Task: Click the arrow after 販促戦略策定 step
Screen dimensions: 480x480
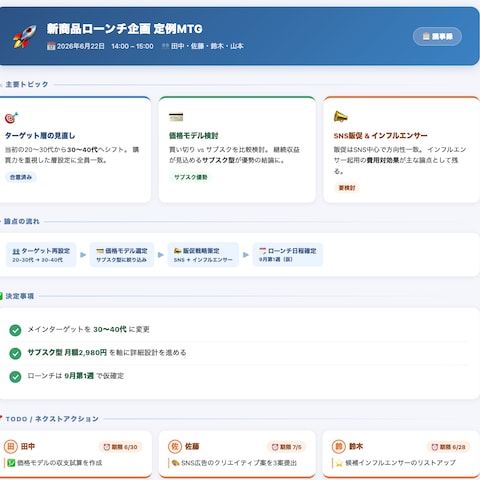Action: [246, 255]
